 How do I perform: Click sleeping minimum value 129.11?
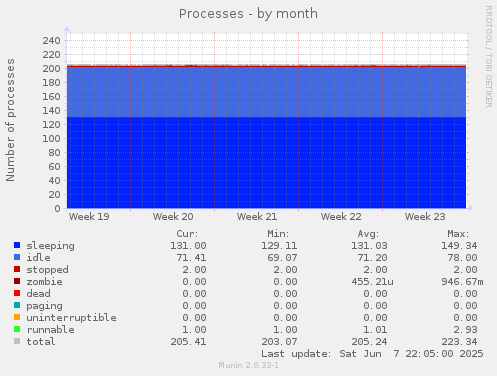click(x=279, y=246)
